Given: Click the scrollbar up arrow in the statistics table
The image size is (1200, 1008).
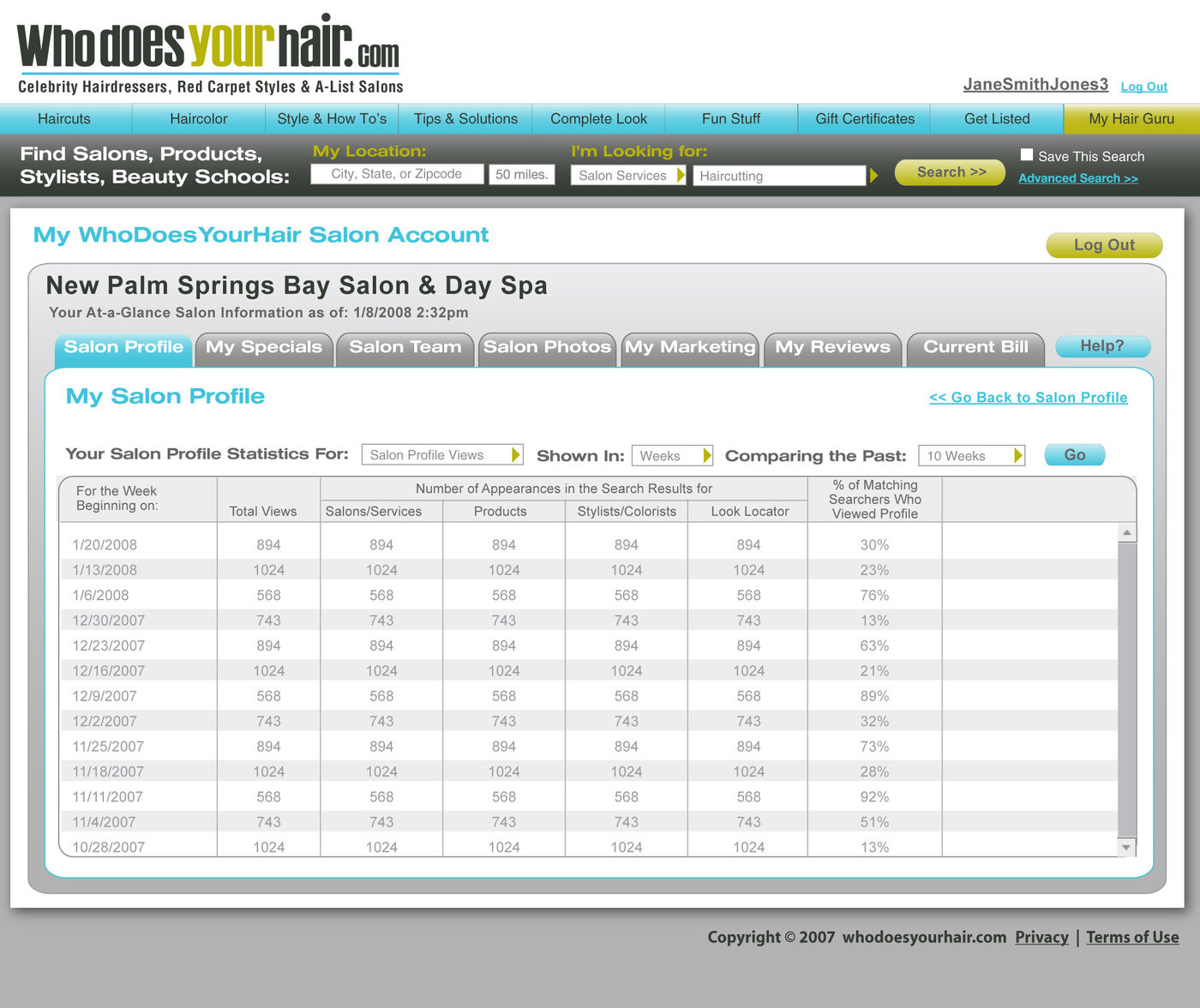Looking at the screenshot, I should [x=1127, y=533].
